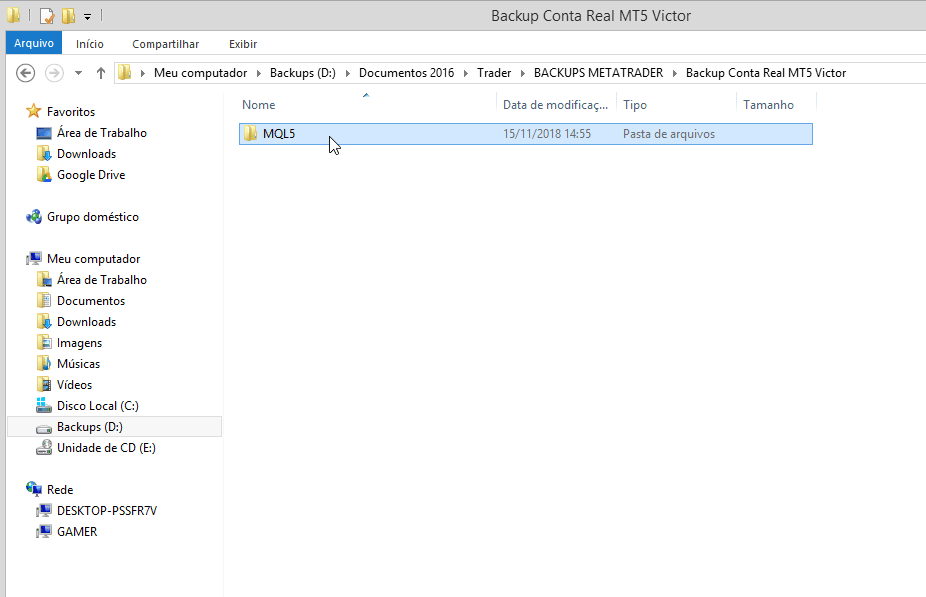The image size is (926, 597).
Task: Switch to the Início tab
Action: pyautogui.click(x=90, y=44)
